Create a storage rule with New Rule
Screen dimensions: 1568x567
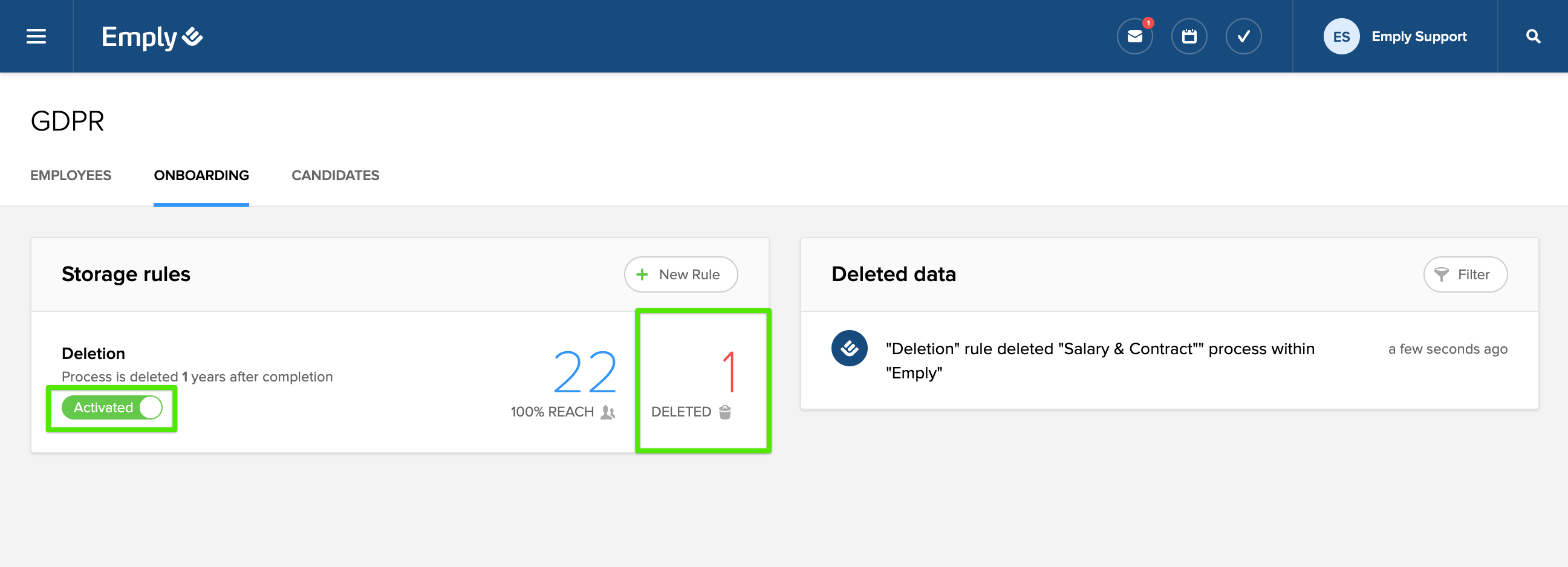click(680, 274)
